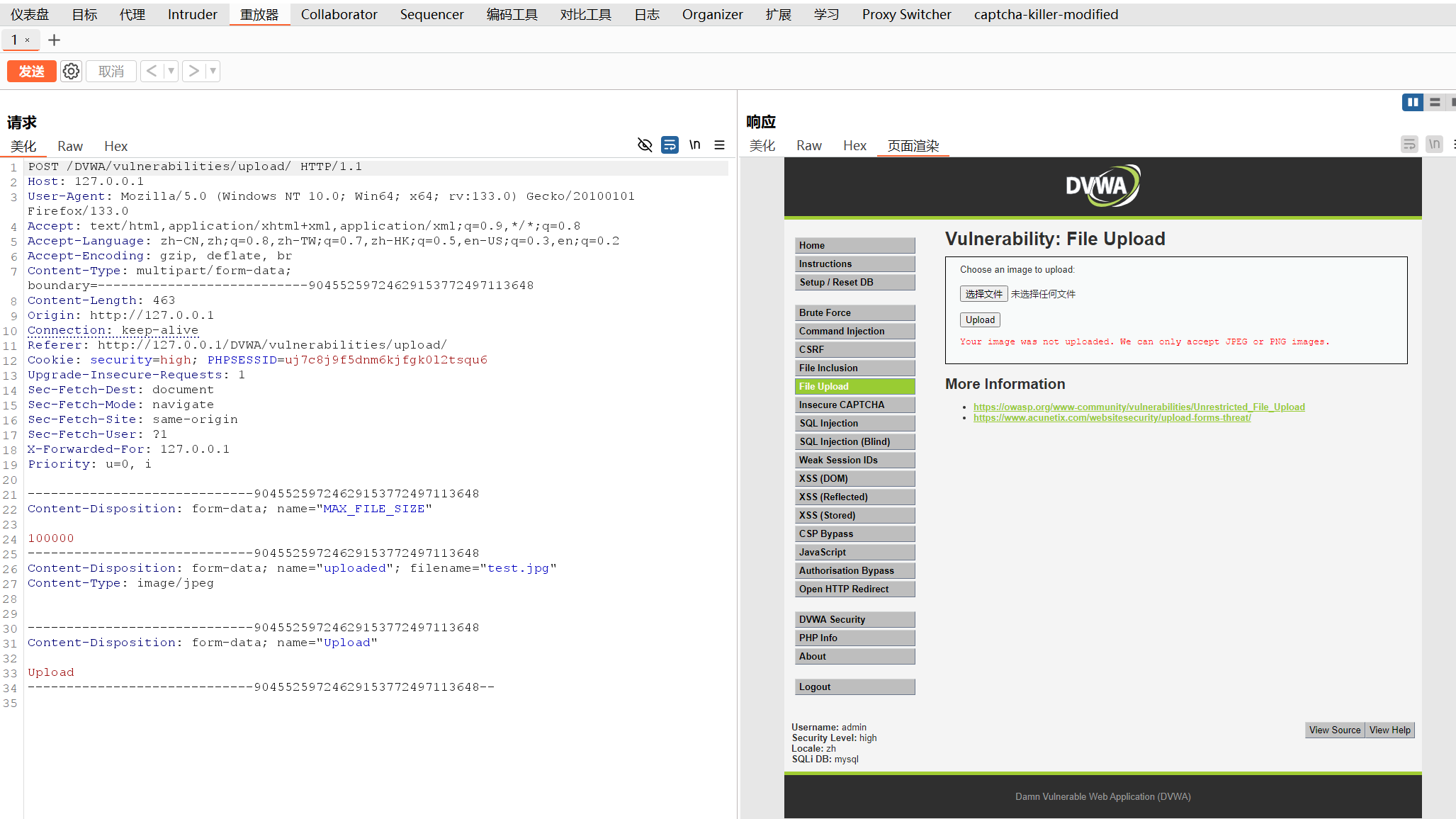
Task: Open the Intruder tab
Action: [192, 14]
